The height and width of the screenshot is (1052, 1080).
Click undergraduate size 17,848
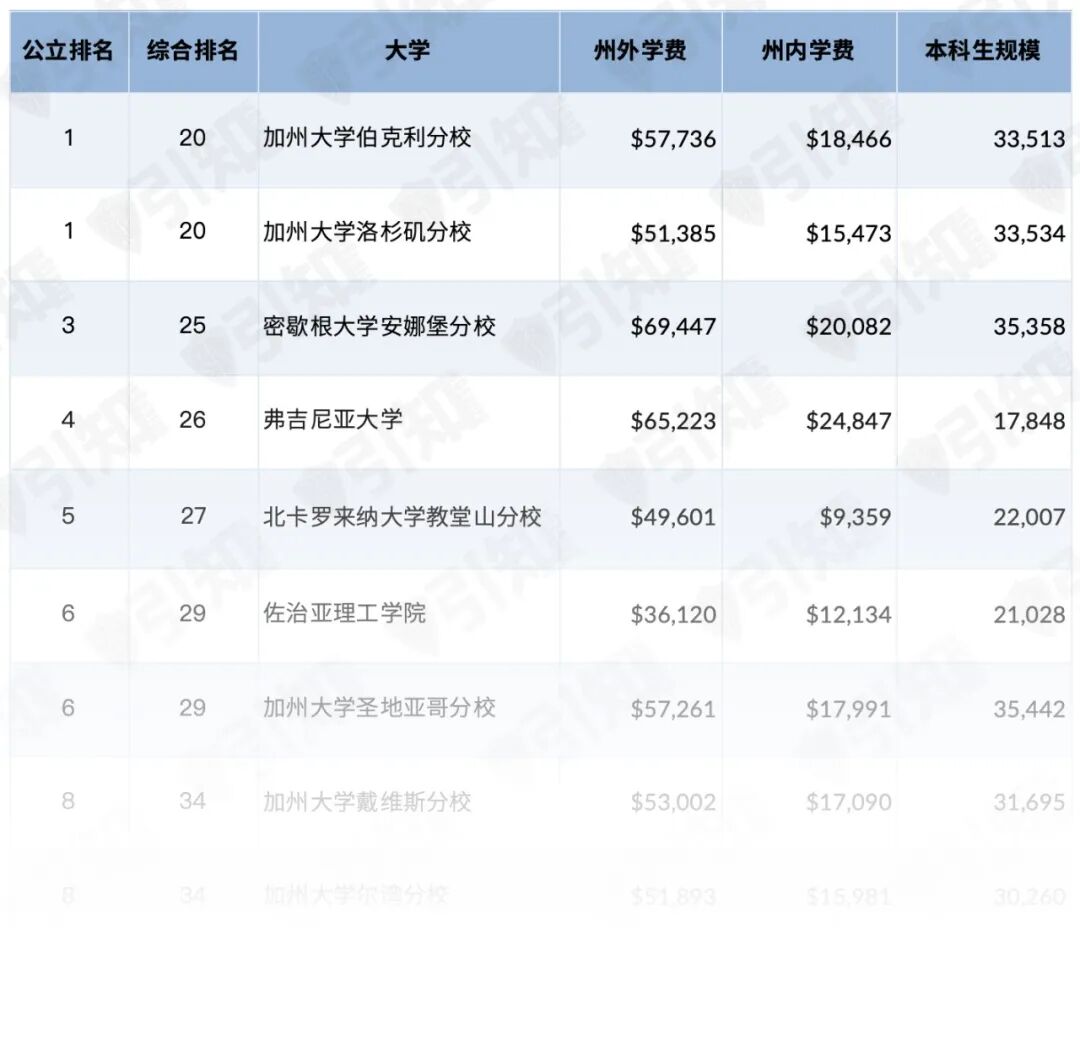[x=1029, y=421]
